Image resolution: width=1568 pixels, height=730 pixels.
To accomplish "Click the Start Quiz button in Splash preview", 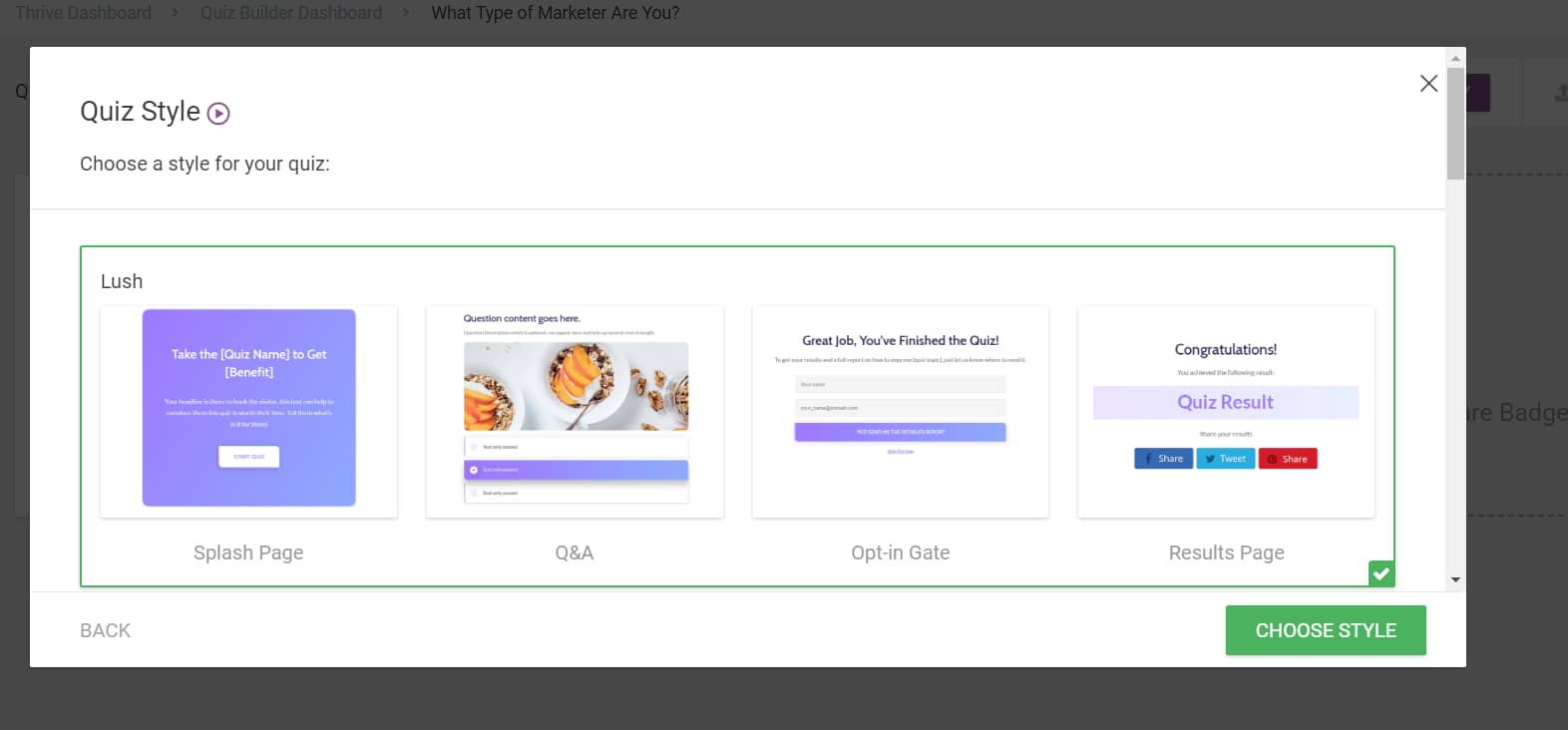I will [x=249, y=457].
